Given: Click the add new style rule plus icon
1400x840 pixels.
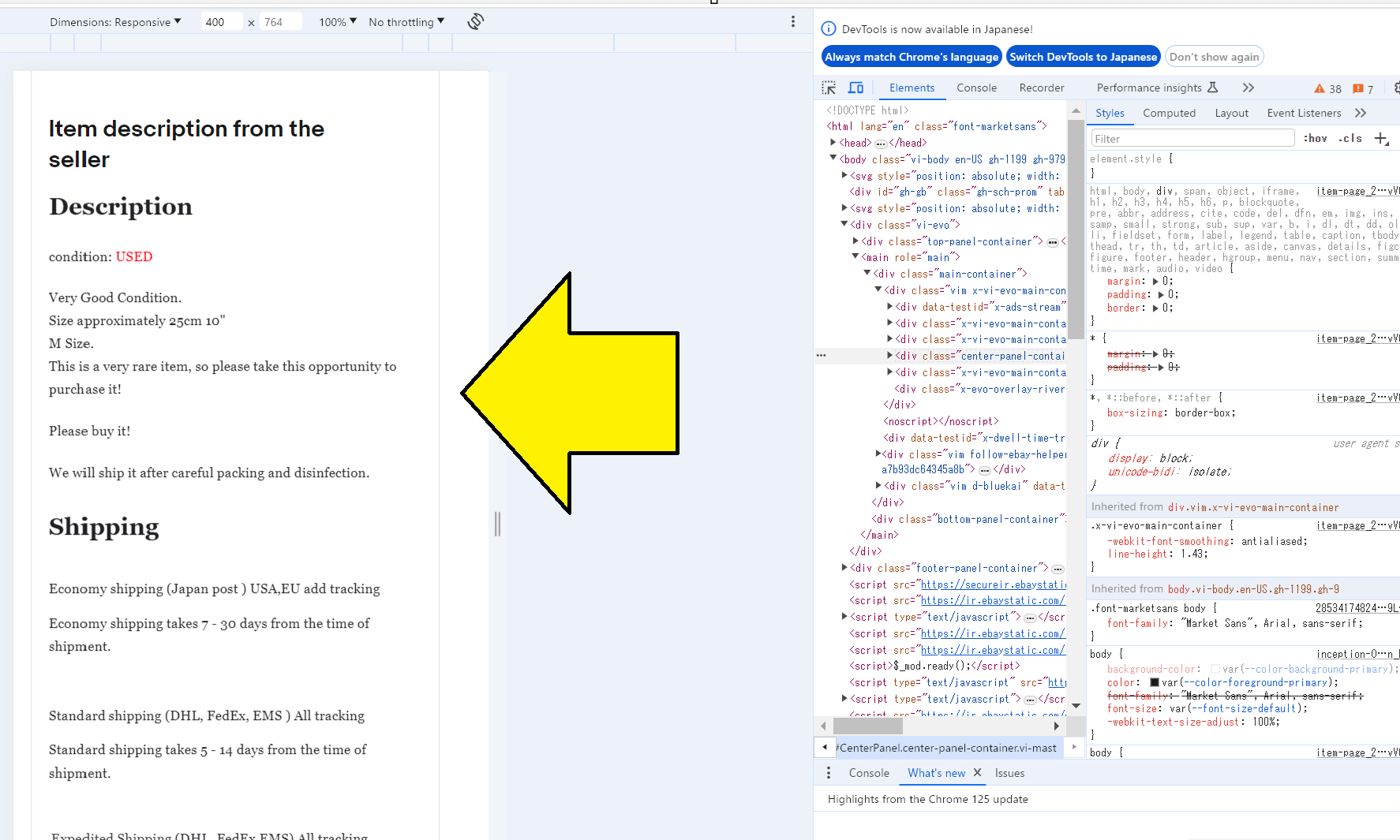Looking at the screenshot, I should pos(1380,139).
